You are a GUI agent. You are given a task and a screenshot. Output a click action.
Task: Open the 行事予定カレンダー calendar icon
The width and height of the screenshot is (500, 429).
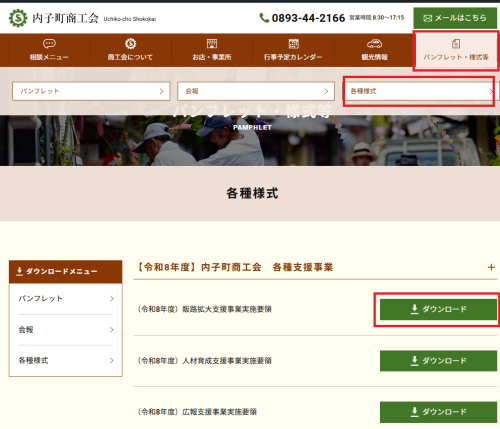293,43
